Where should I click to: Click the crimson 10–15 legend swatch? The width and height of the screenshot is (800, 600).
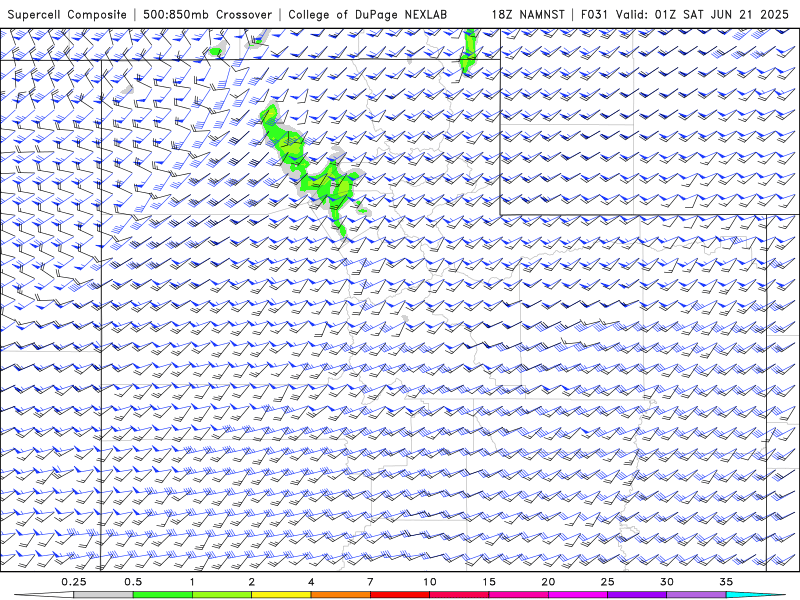tap(459, 595)
